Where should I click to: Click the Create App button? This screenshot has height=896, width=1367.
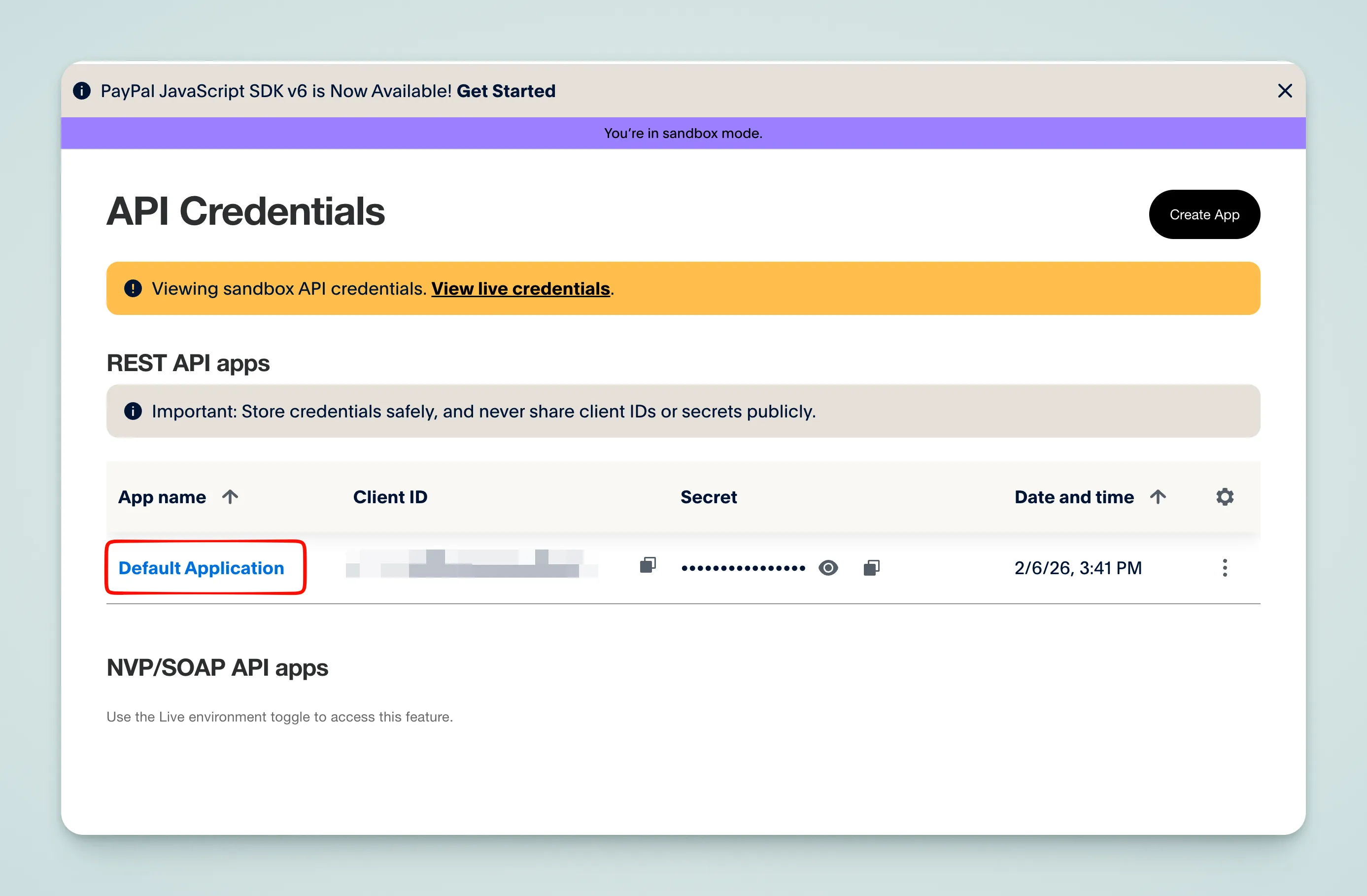point(1204,214)
